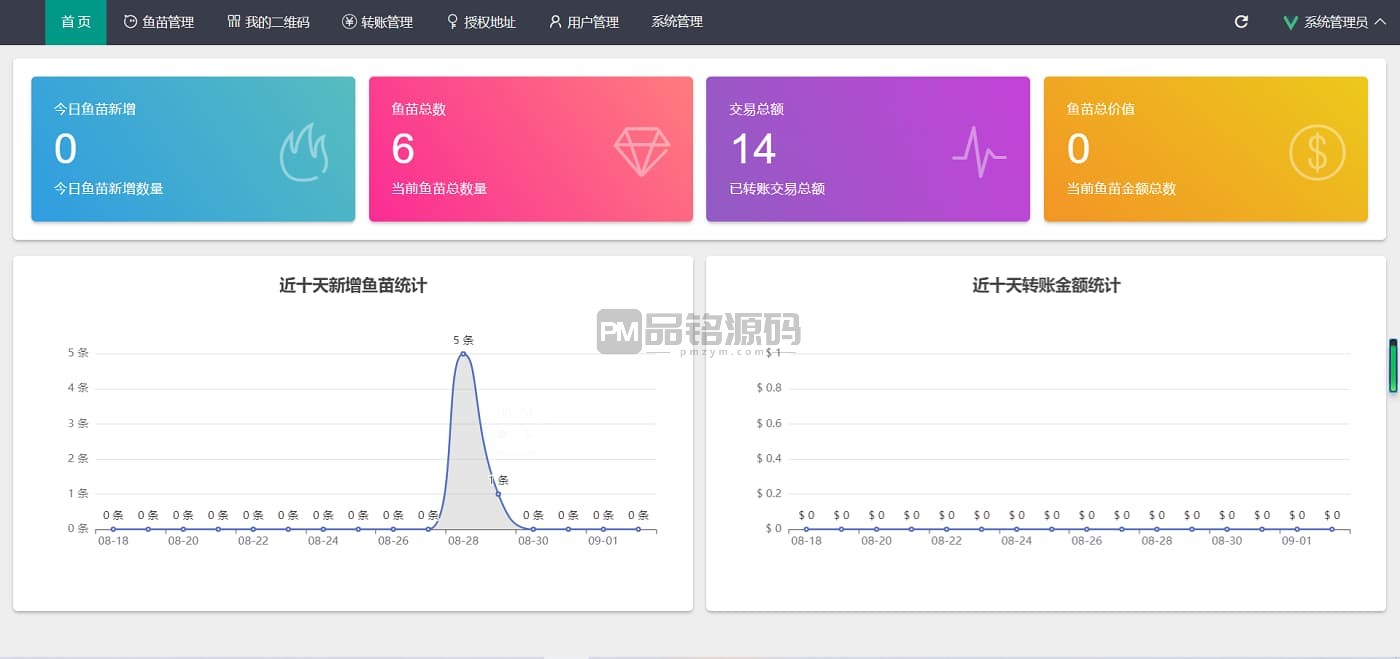
Task: Click the 鱼苗总价值 card title
Action: (1101, 109)
